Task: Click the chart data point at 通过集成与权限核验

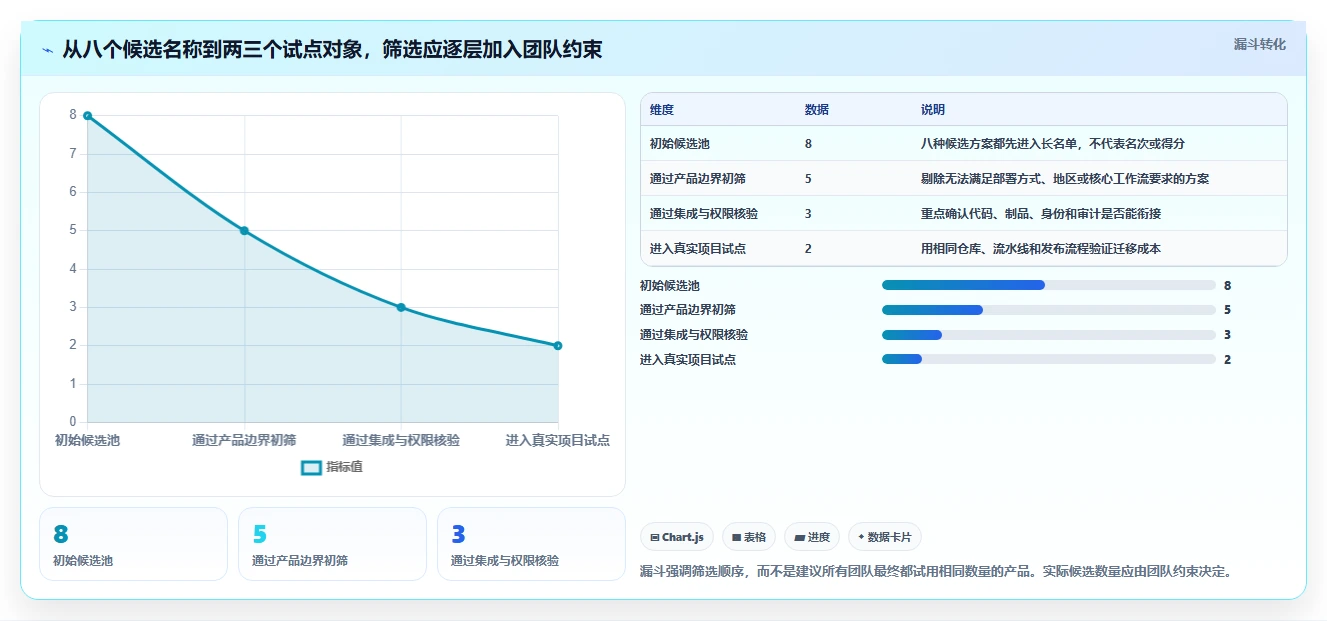Action: [x=401, y=308]
